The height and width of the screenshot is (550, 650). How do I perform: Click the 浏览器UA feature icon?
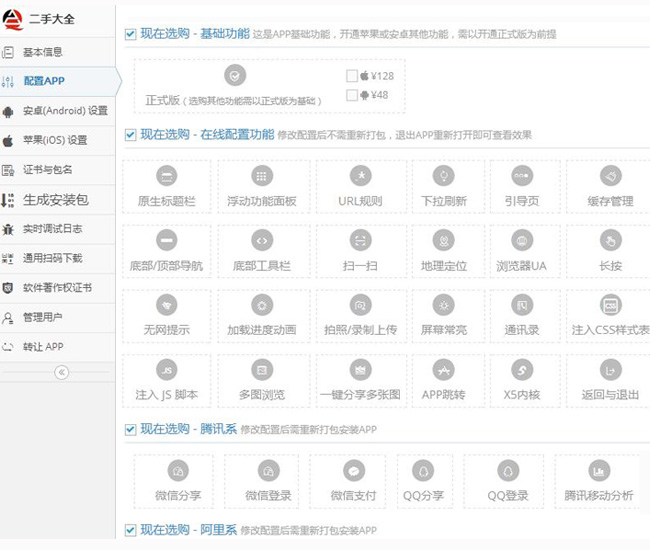pyautogui.click(x=521, y=240)
